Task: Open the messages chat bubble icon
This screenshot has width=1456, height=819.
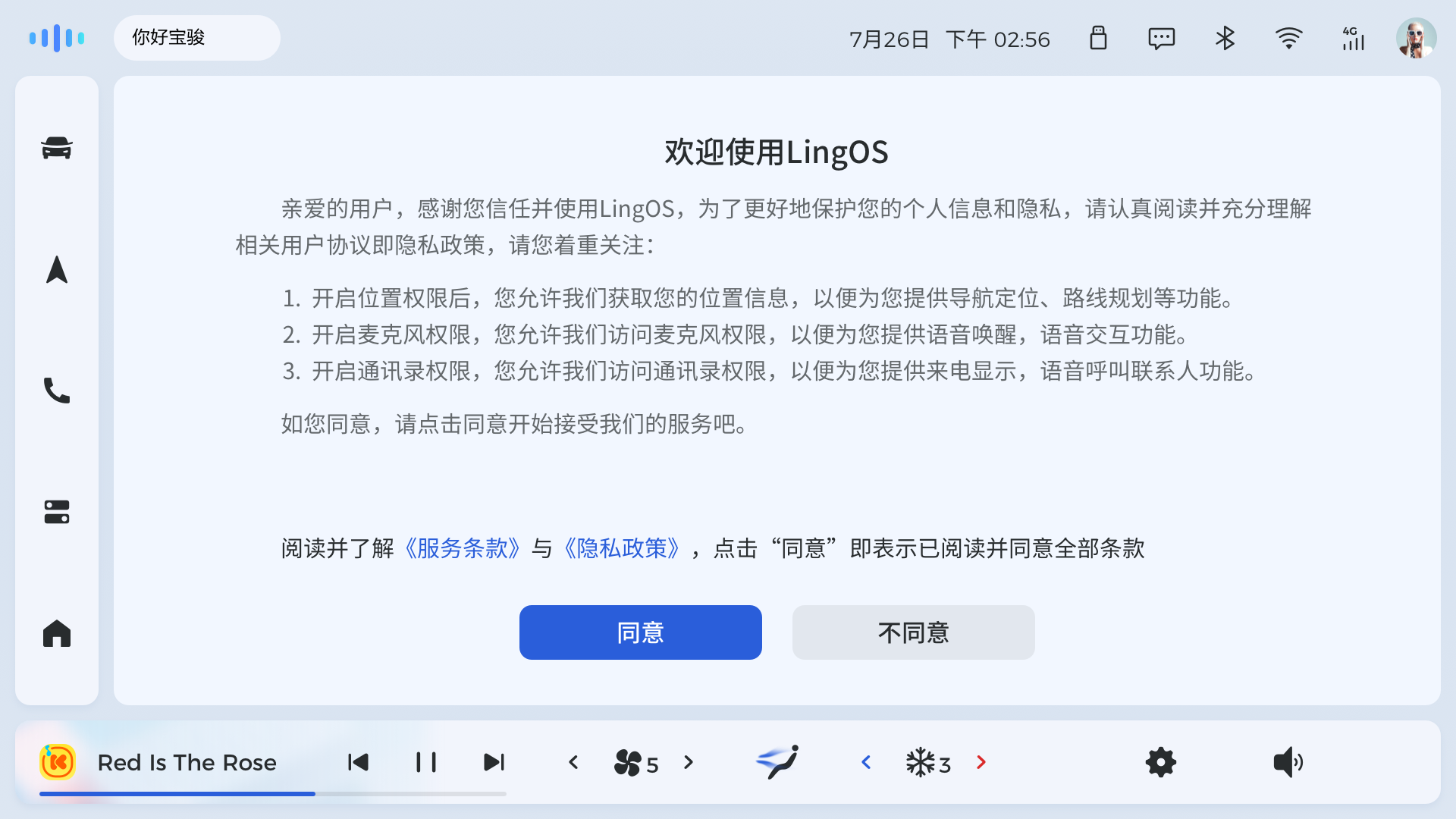Action: point(1162,38)
